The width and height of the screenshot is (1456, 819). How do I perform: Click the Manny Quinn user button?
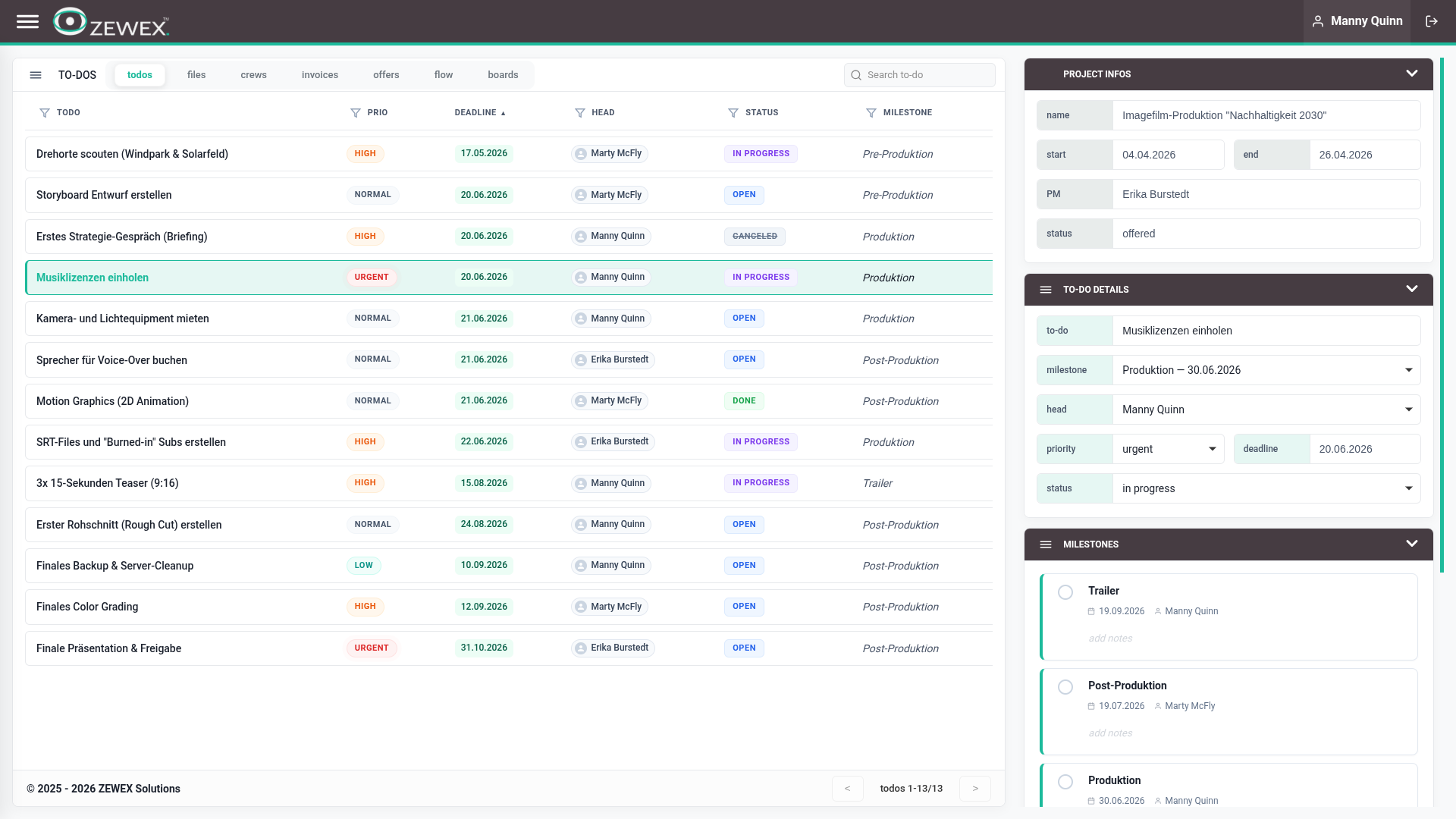[1357, 21]
